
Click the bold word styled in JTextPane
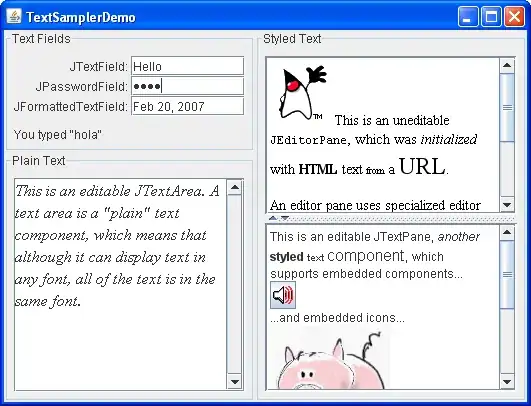point(286,257)
